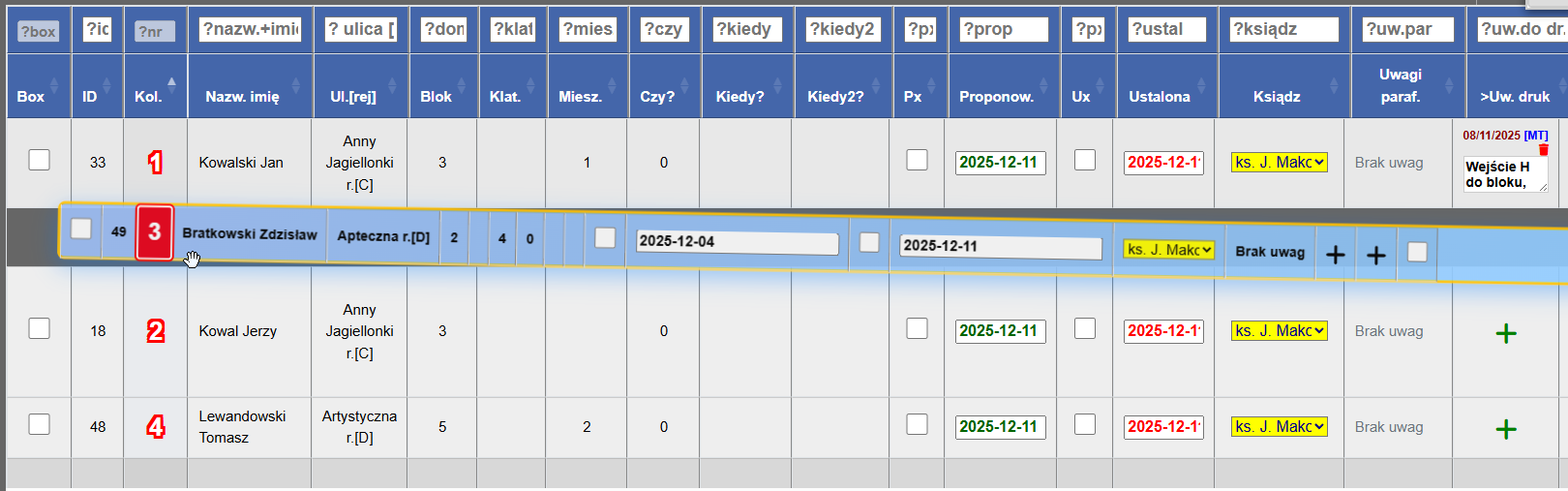Click red order number 4 for Lewandowski Tomasz

(x=155, y=427)
